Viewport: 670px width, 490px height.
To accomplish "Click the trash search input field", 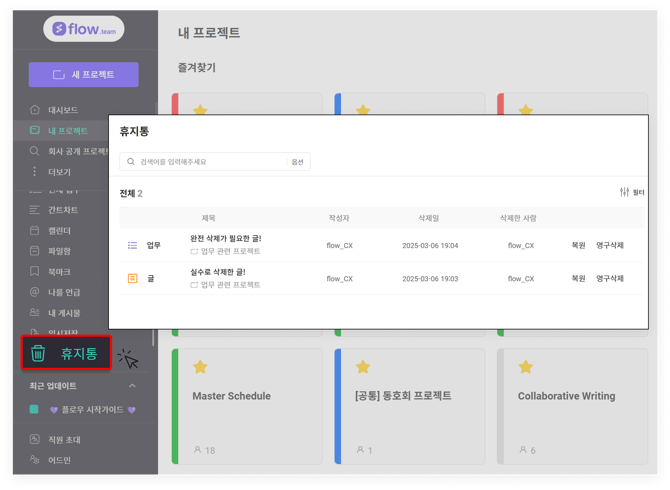I will click(x=205, y=162).
